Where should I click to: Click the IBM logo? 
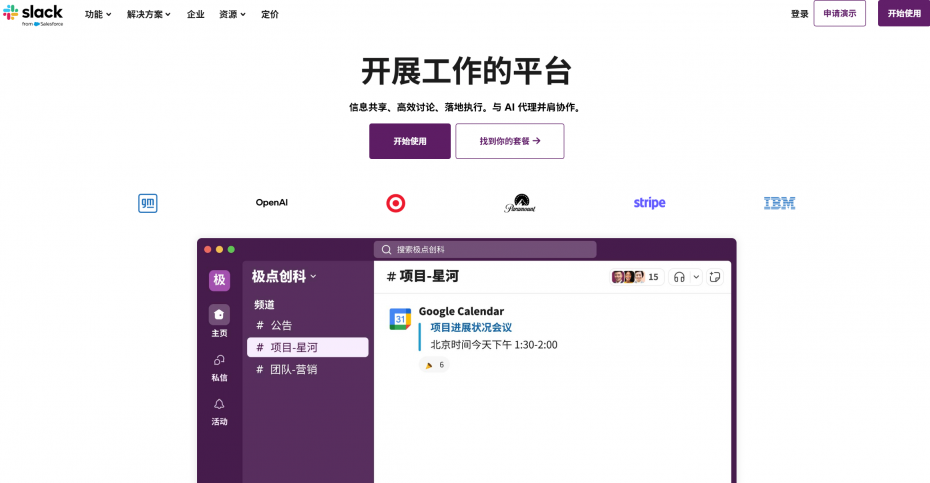click(779, 203)
